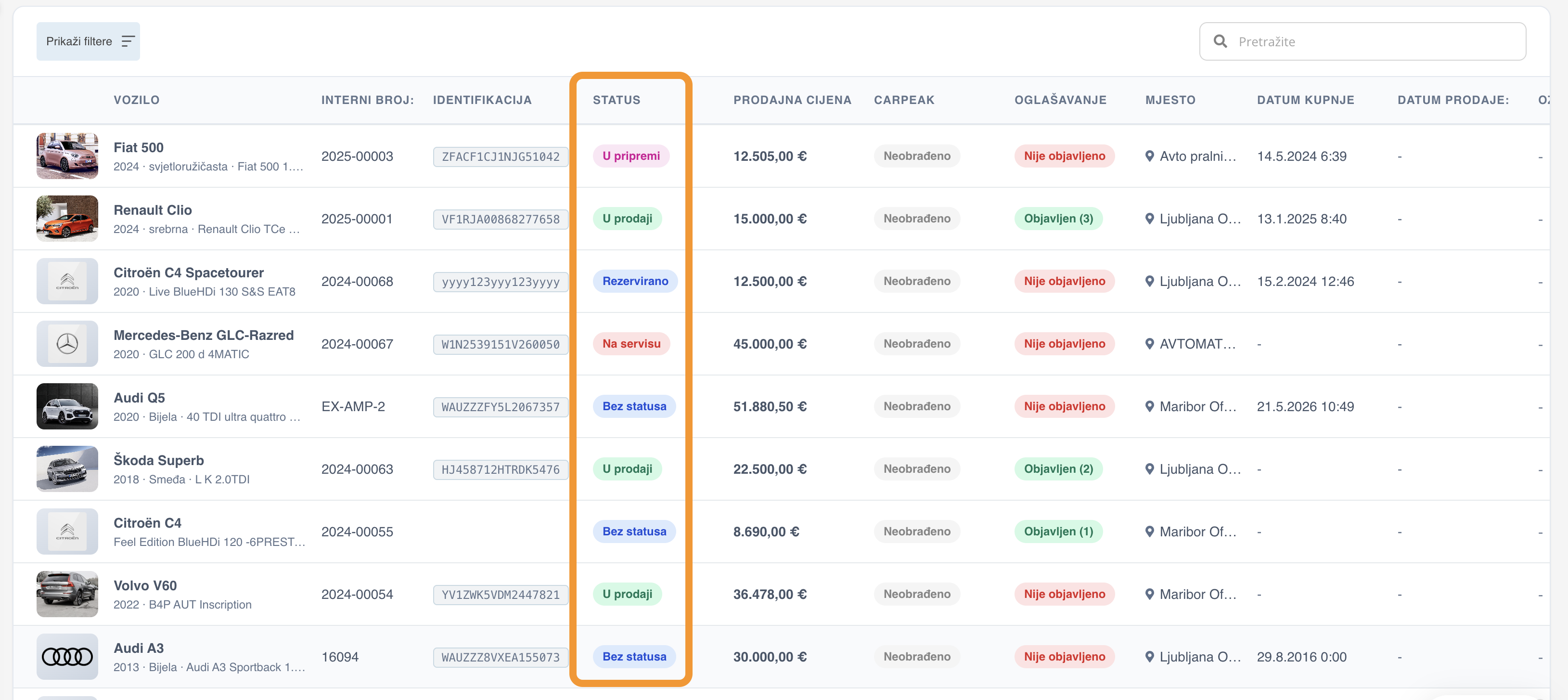Click the search magnifier icon
The height and width of the screenshot is (700, 1568).
1220,41
